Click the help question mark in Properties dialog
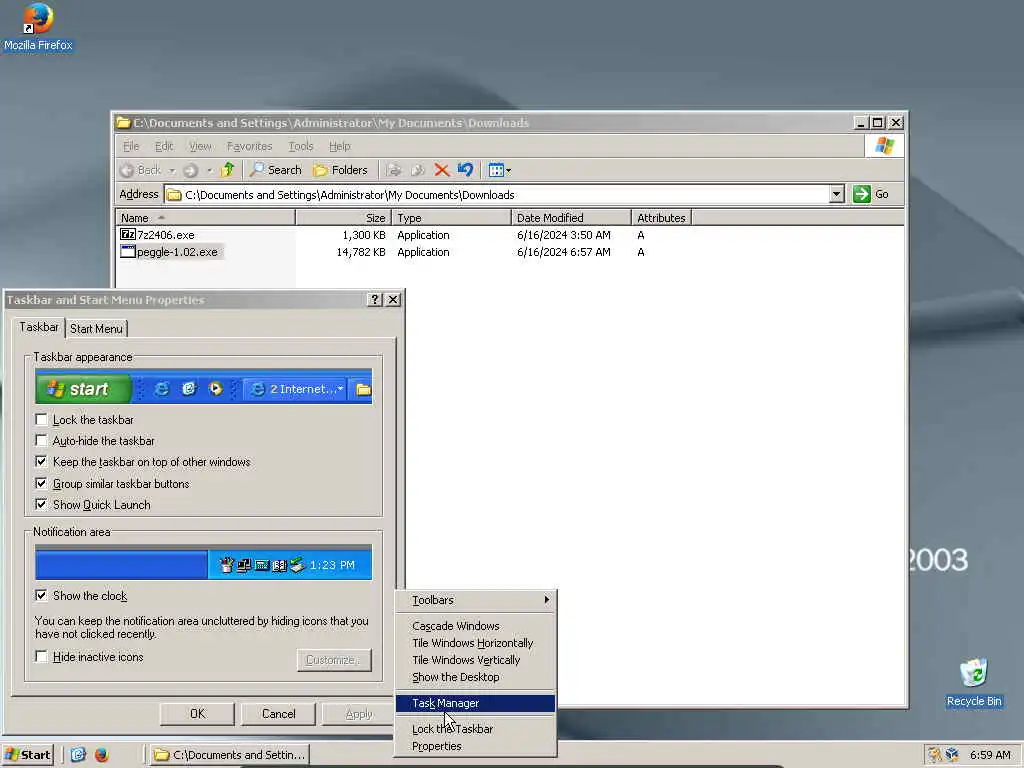1024x768 pixels. pos(375,300)
